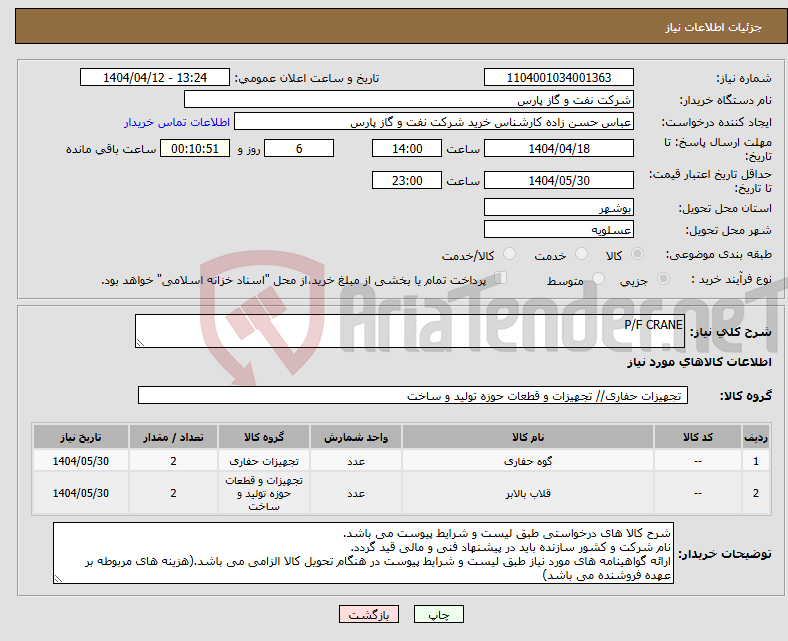Click the validity time field 23:00
The image size is (788, 641).
pyautogui.click(x=407, y=180)
